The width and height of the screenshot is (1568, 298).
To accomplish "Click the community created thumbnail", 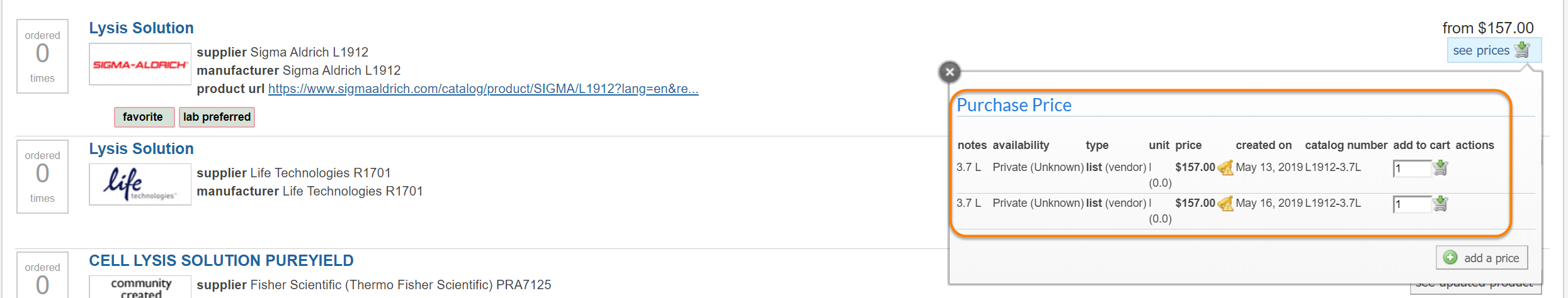I will click(x=140, y=287).
